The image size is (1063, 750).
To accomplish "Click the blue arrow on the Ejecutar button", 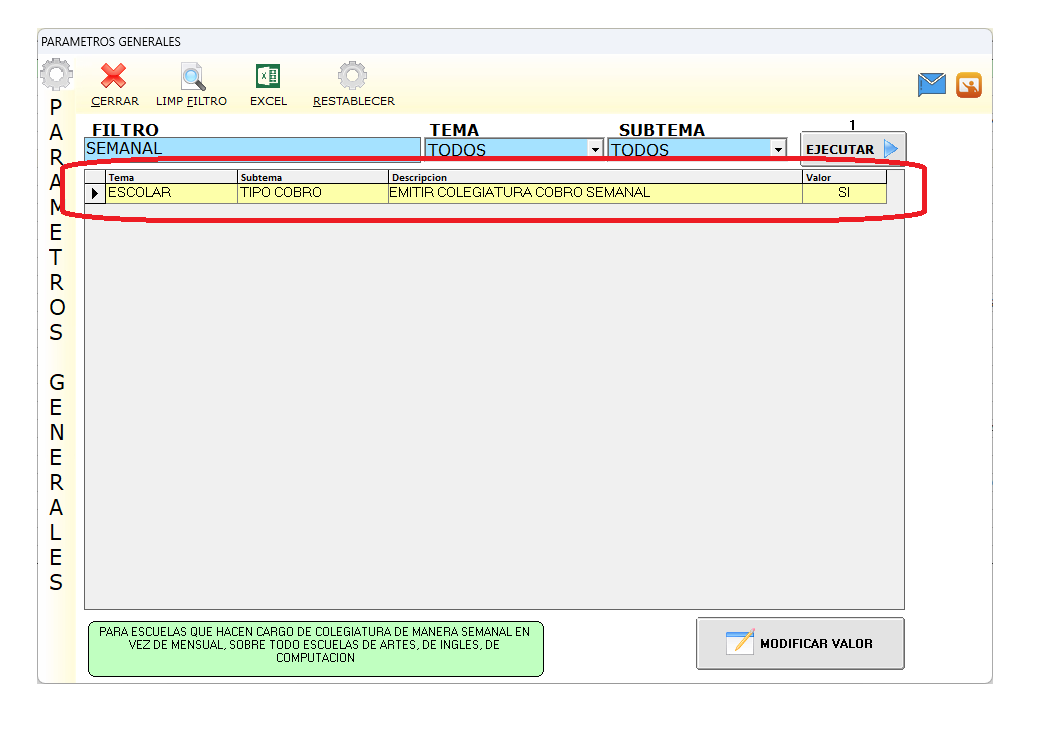I will click(891, 149).
